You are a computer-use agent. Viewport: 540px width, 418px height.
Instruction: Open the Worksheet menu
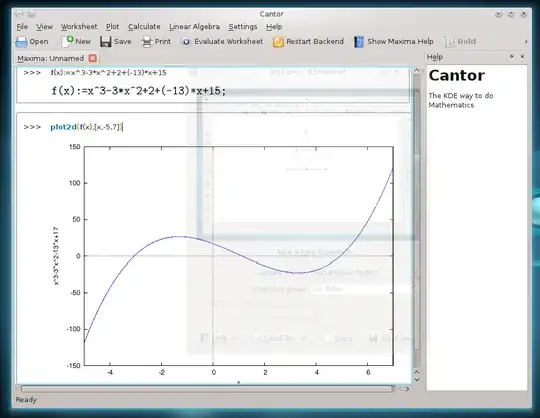pyautogui.click(x=79, y=27)
